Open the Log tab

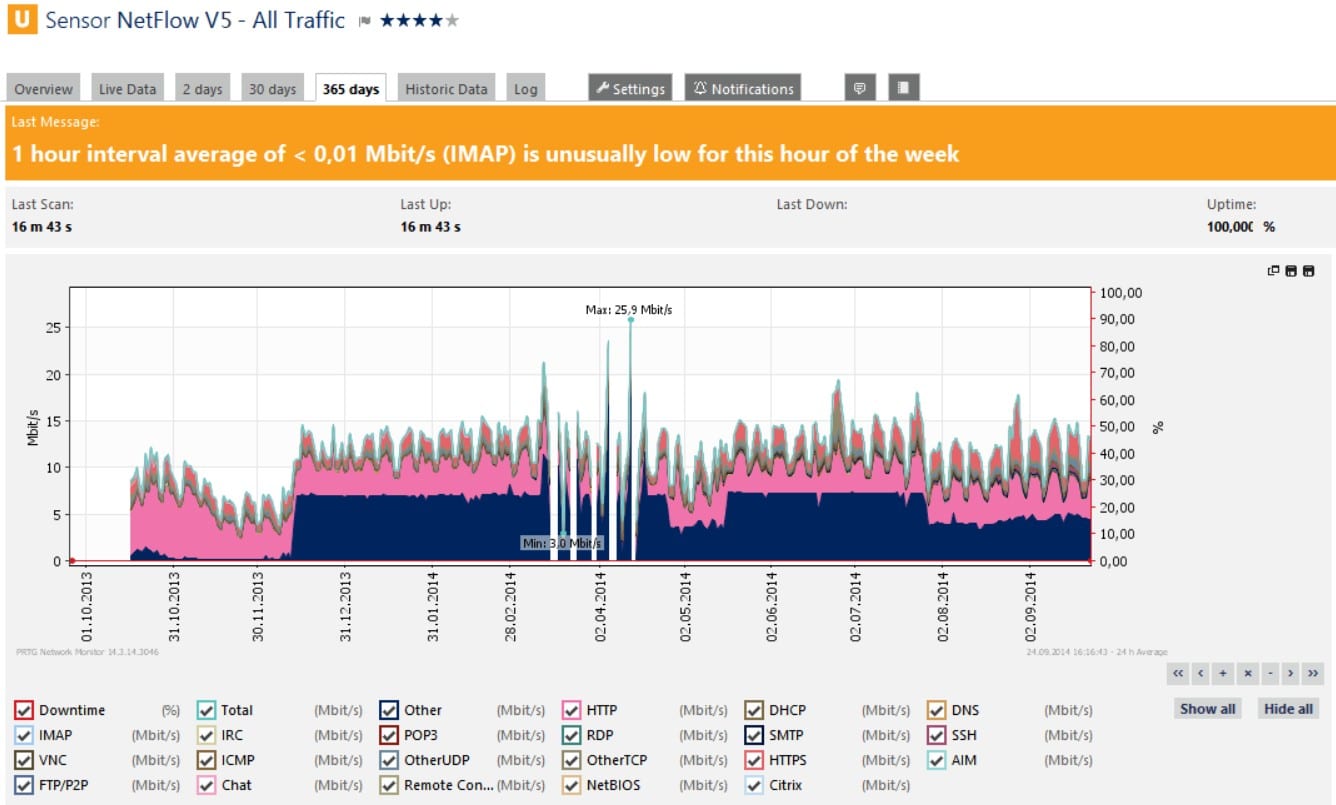click(x=526, y=88)
